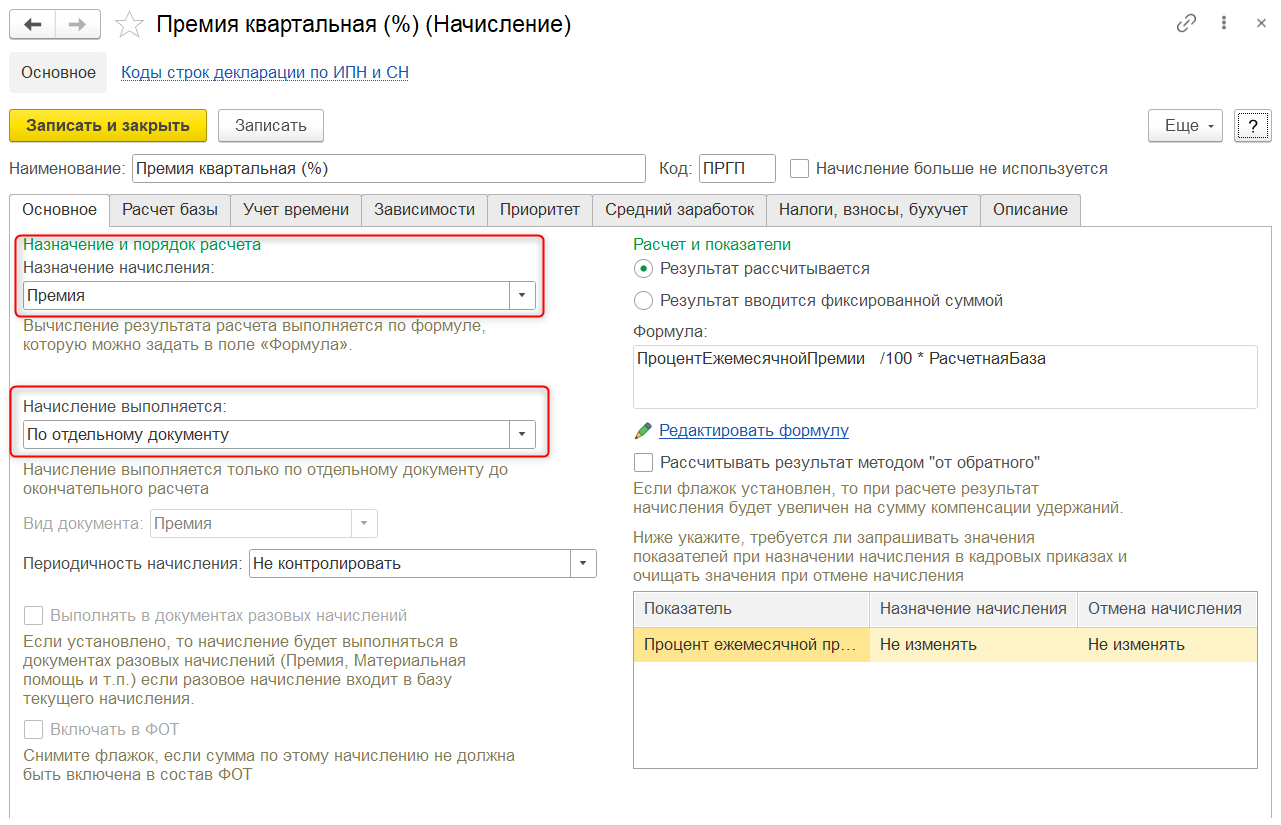Copy link using the chain icon
The width and height of the screenshot is (1281, 825).
pos(1186,25)
